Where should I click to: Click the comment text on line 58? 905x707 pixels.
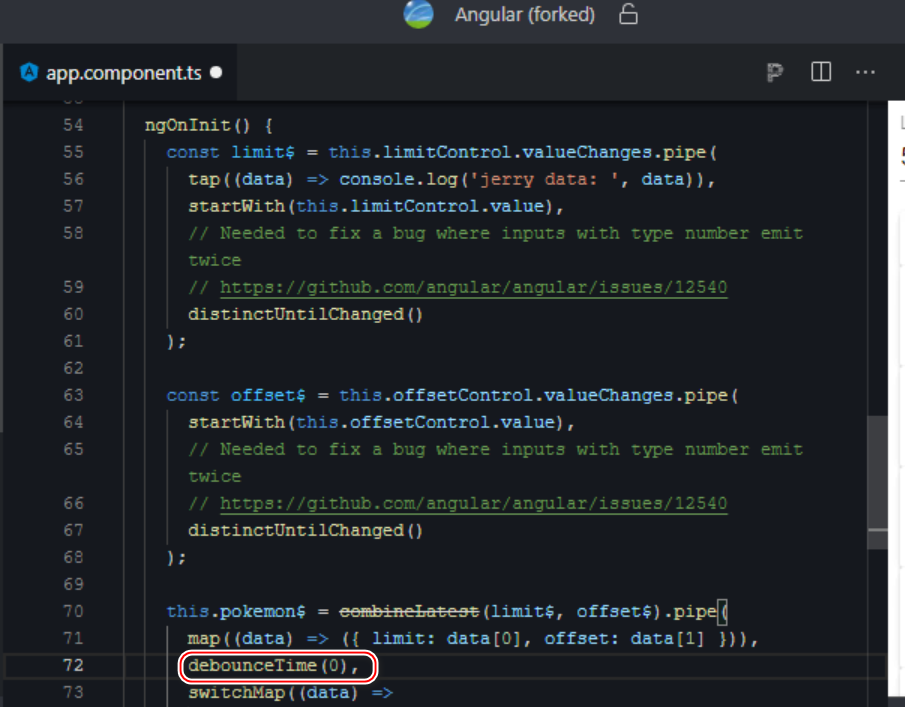[495, 247]
